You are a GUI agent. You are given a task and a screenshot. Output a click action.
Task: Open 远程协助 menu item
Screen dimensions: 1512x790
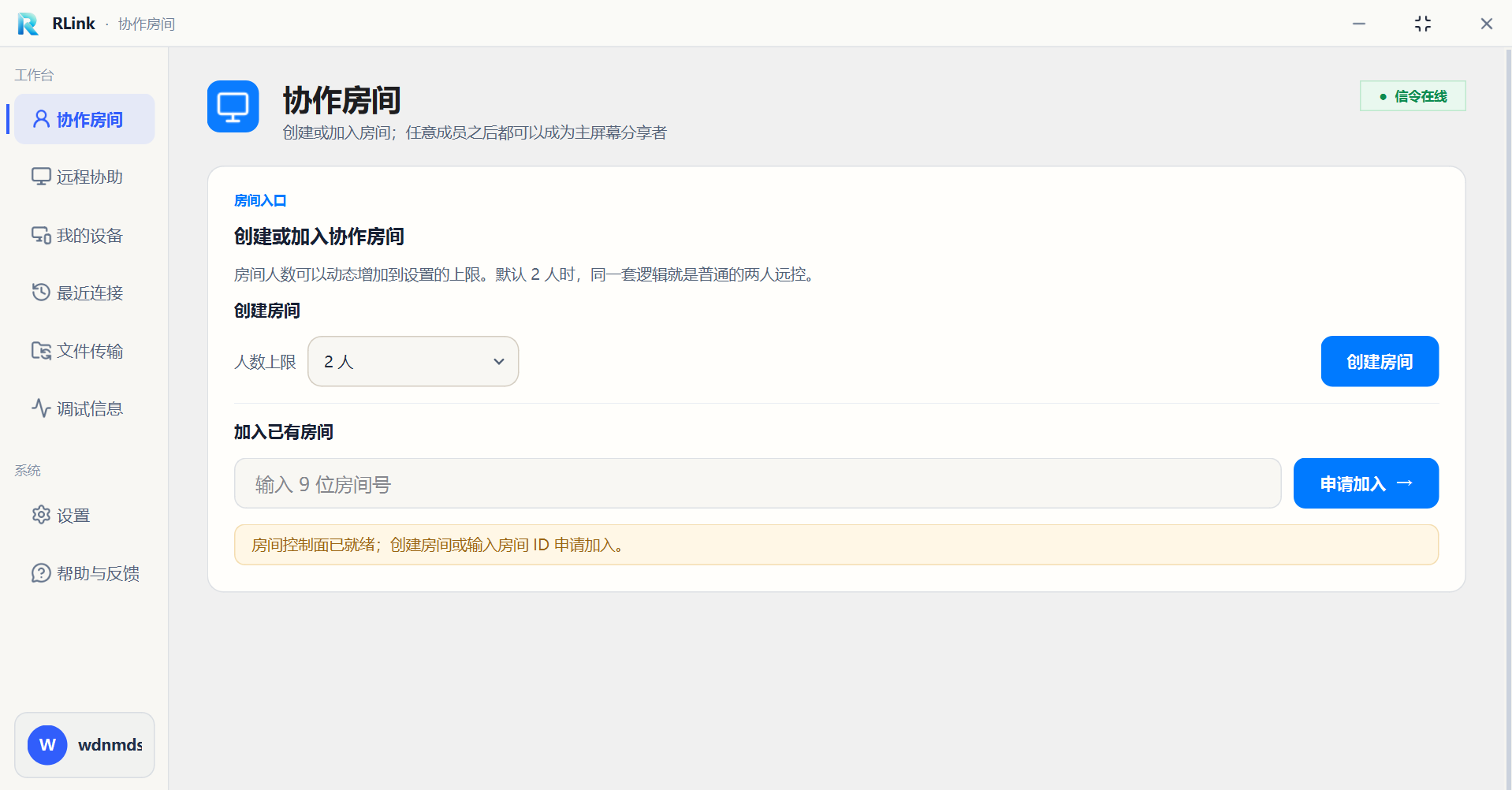pyautogui.click(x=84, y=177)
